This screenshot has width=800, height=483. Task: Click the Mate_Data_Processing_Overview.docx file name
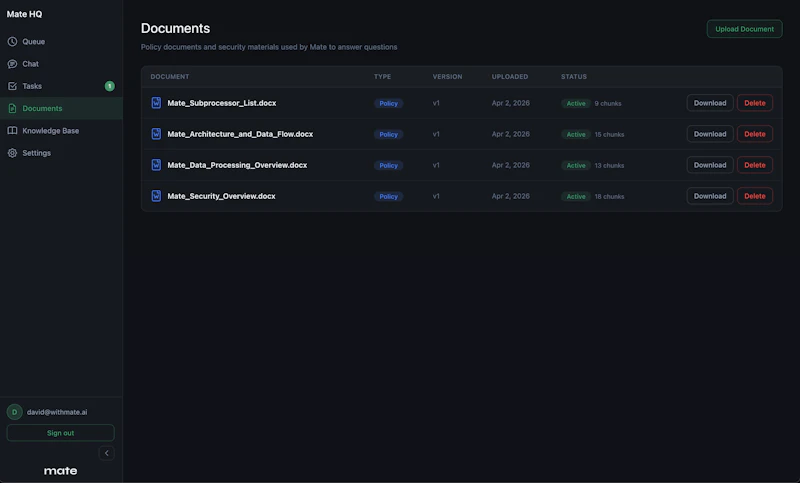[x=237, y=165]
